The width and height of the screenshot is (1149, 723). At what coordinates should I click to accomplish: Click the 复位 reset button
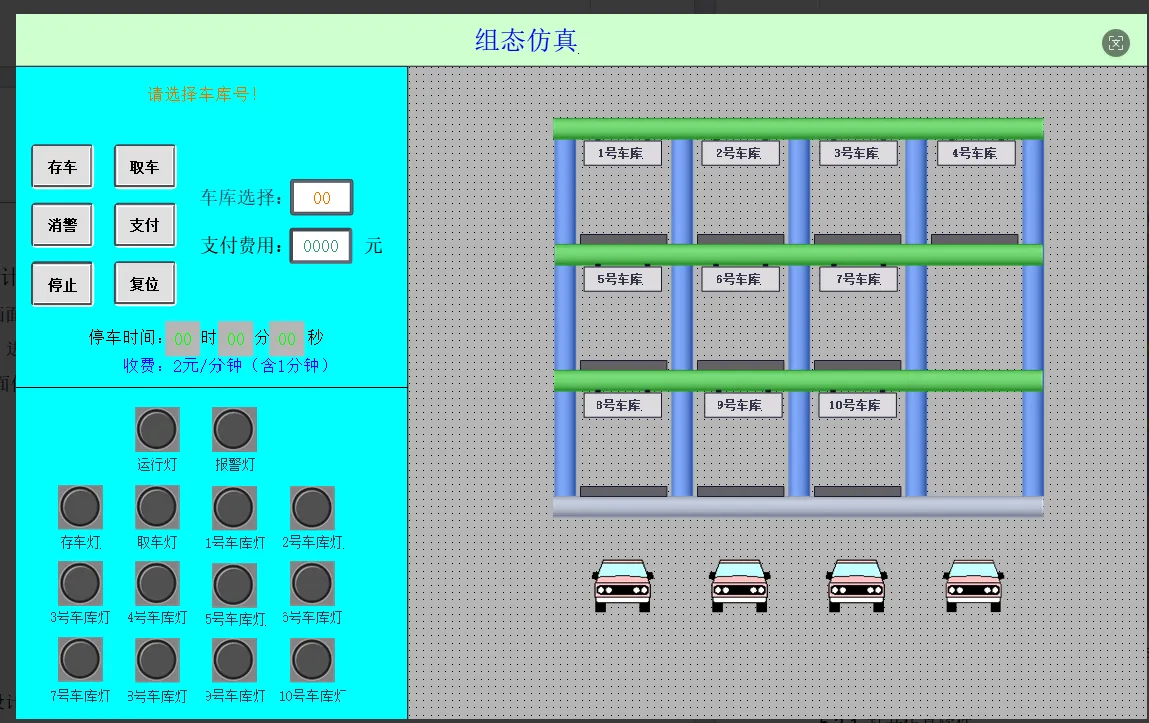pyautogui.click(x=144, y=283)
